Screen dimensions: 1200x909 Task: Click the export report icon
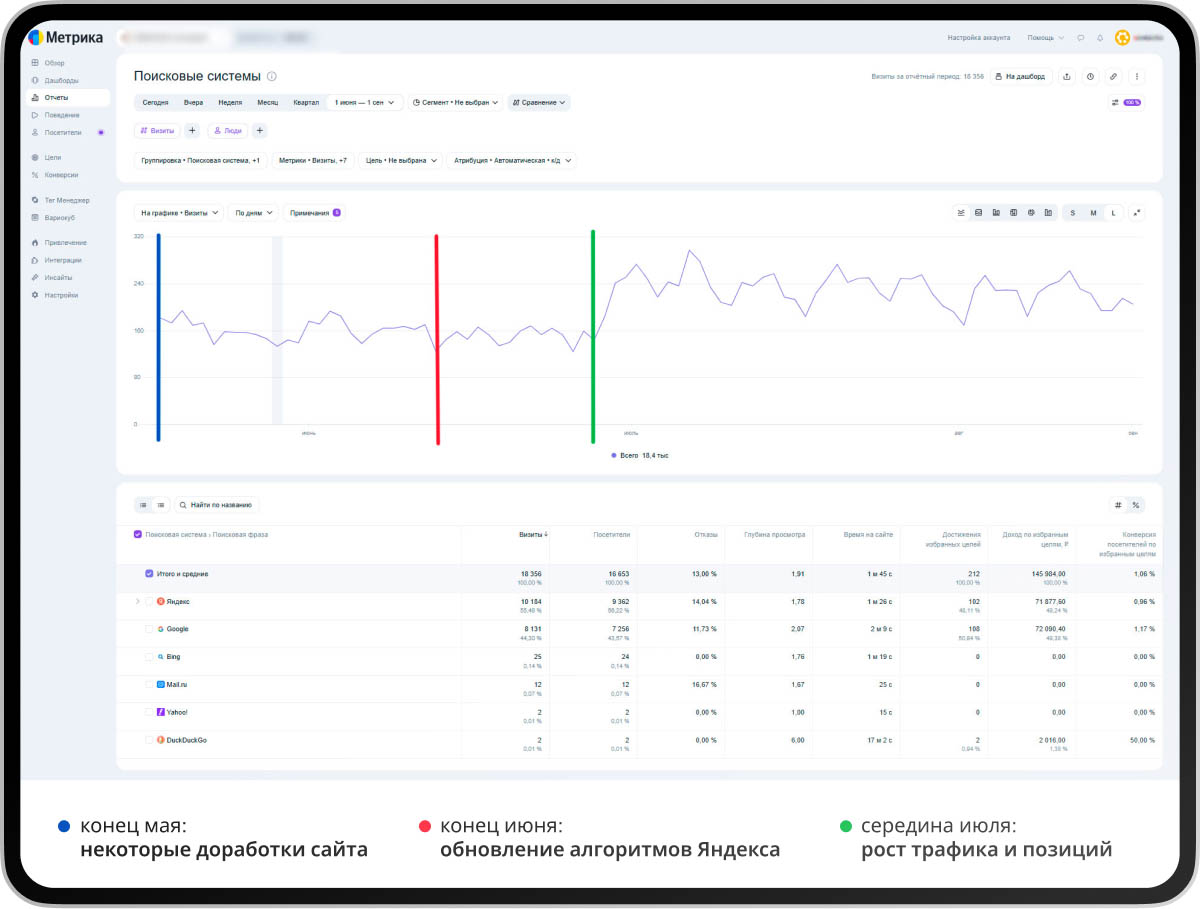[x=1067, y=76]
